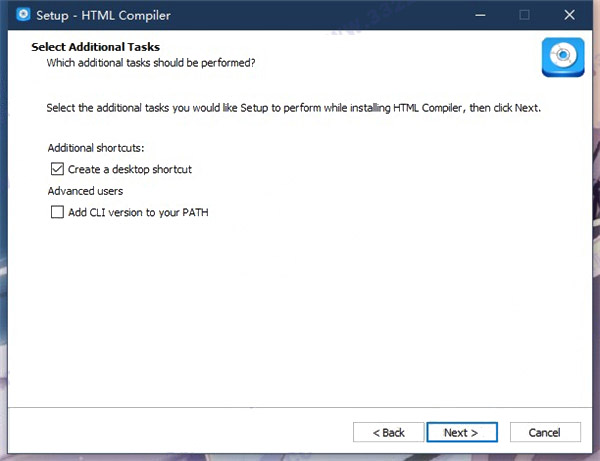The width and height of the screenshot is (600, 461).
Task: Click the "Which additional tasks should be performed?" subtitle
Action: [151, 63]
